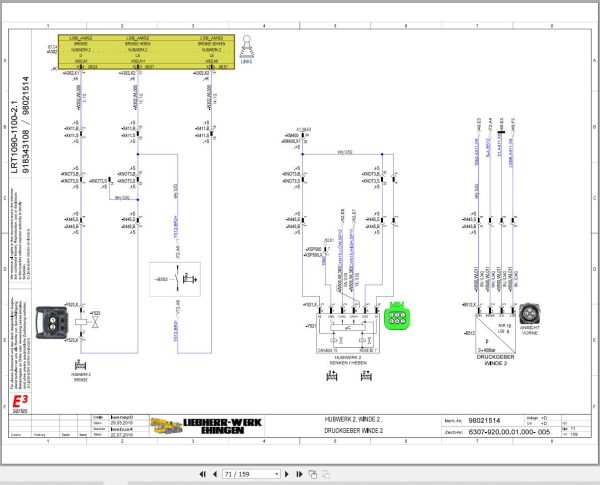Click the green six-pin connector image

[397, 315]
